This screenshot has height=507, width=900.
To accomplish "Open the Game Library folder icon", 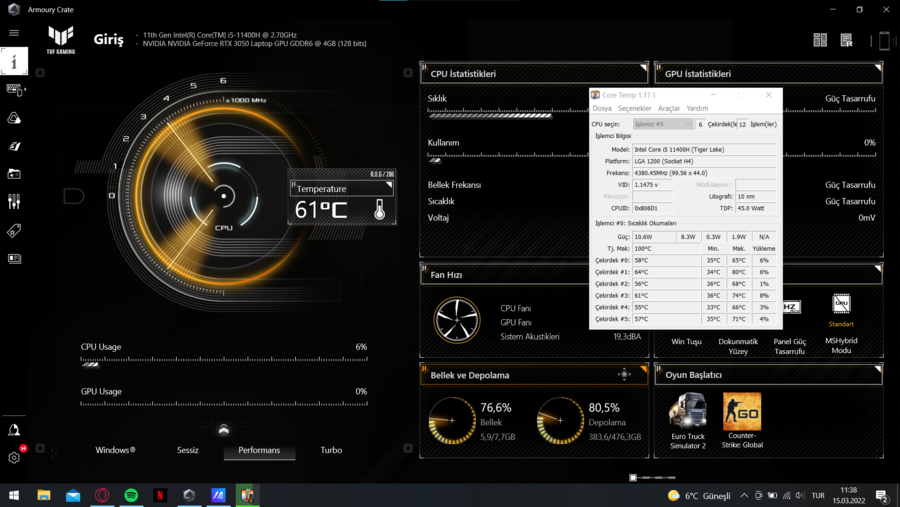I will coord(14,174).
